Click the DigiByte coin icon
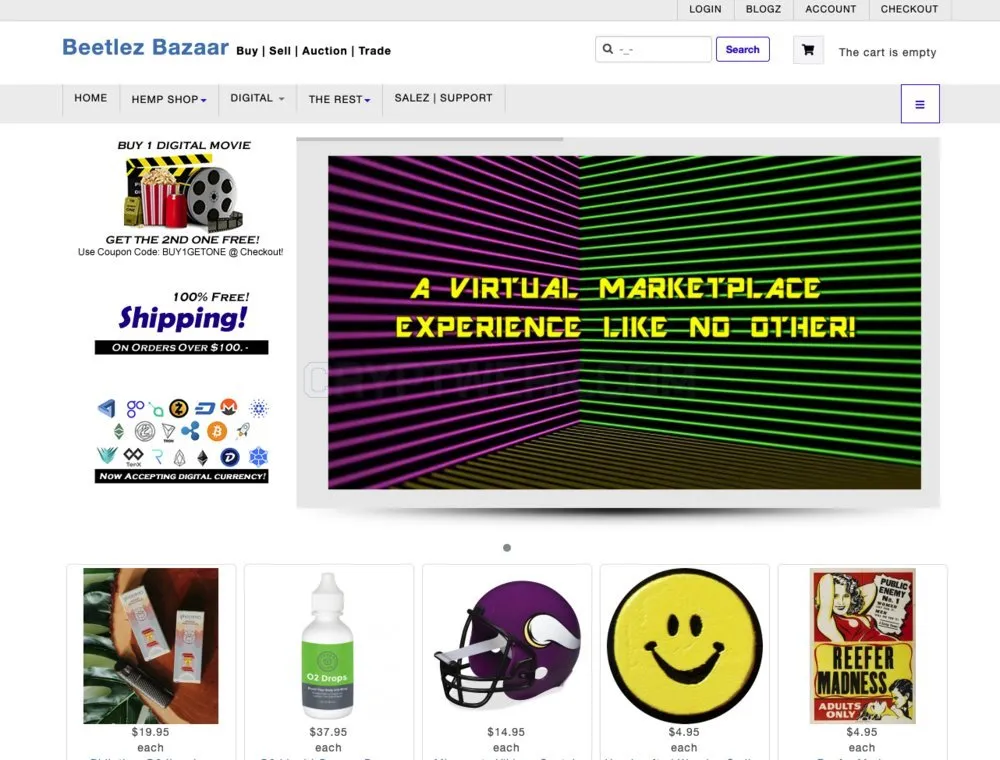 (230, 457)
